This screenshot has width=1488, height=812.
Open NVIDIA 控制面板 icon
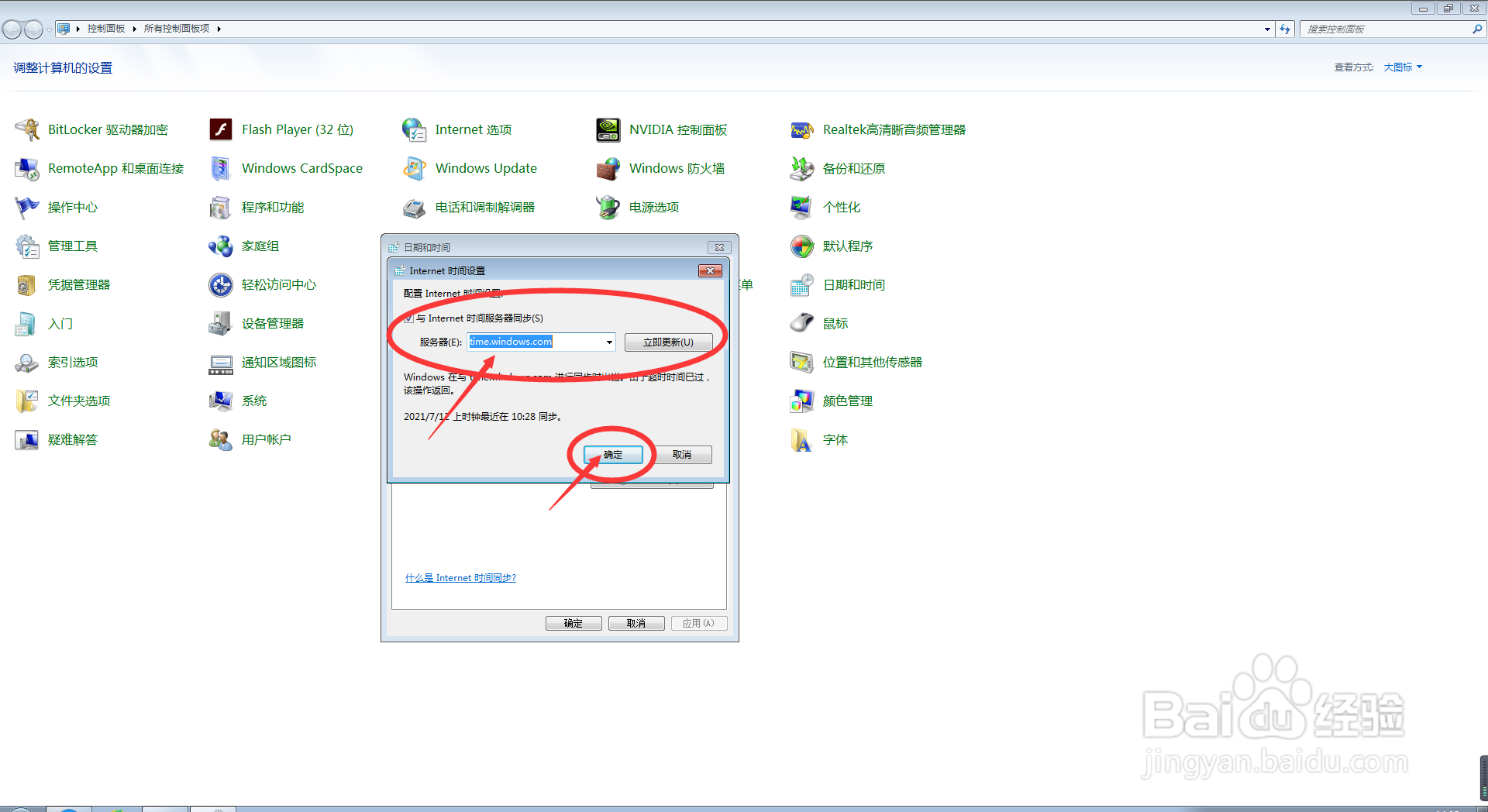[x=608, y=129]
